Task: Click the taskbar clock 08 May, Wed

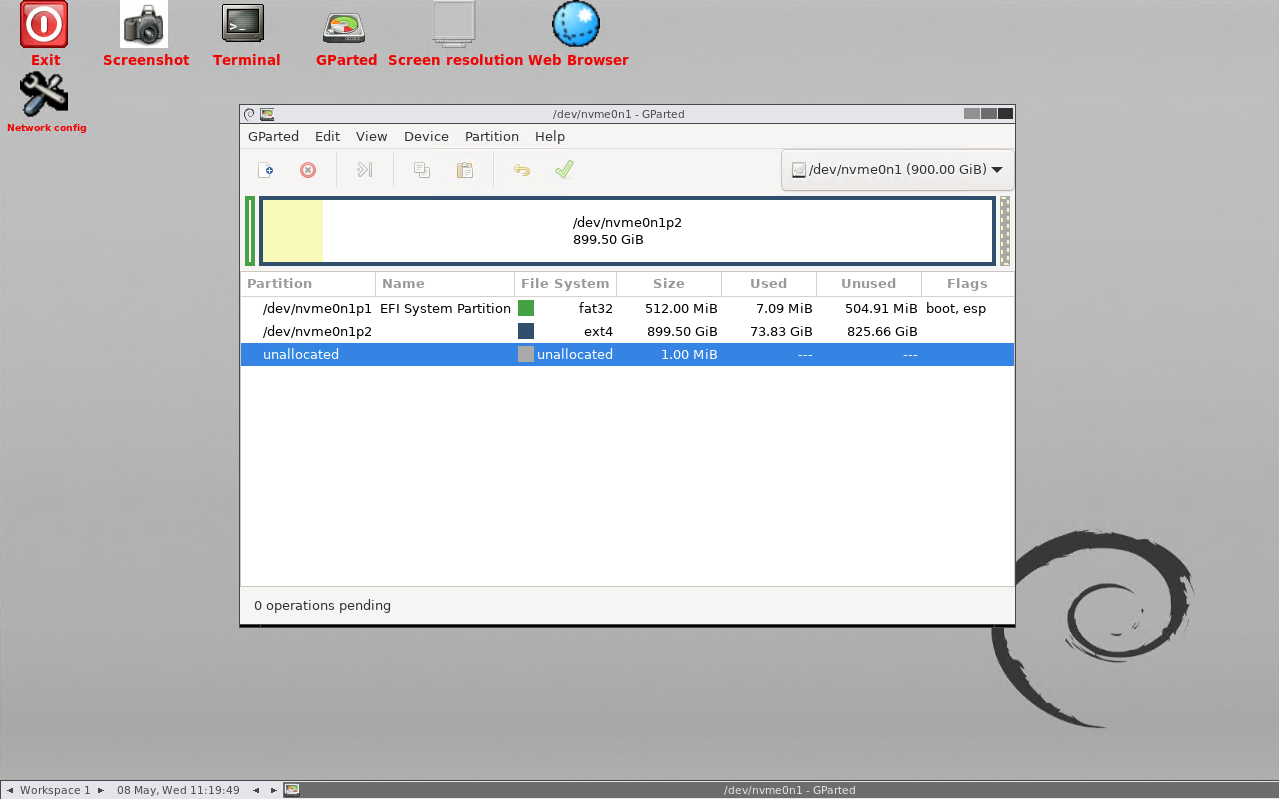Action: coord(178,790)
